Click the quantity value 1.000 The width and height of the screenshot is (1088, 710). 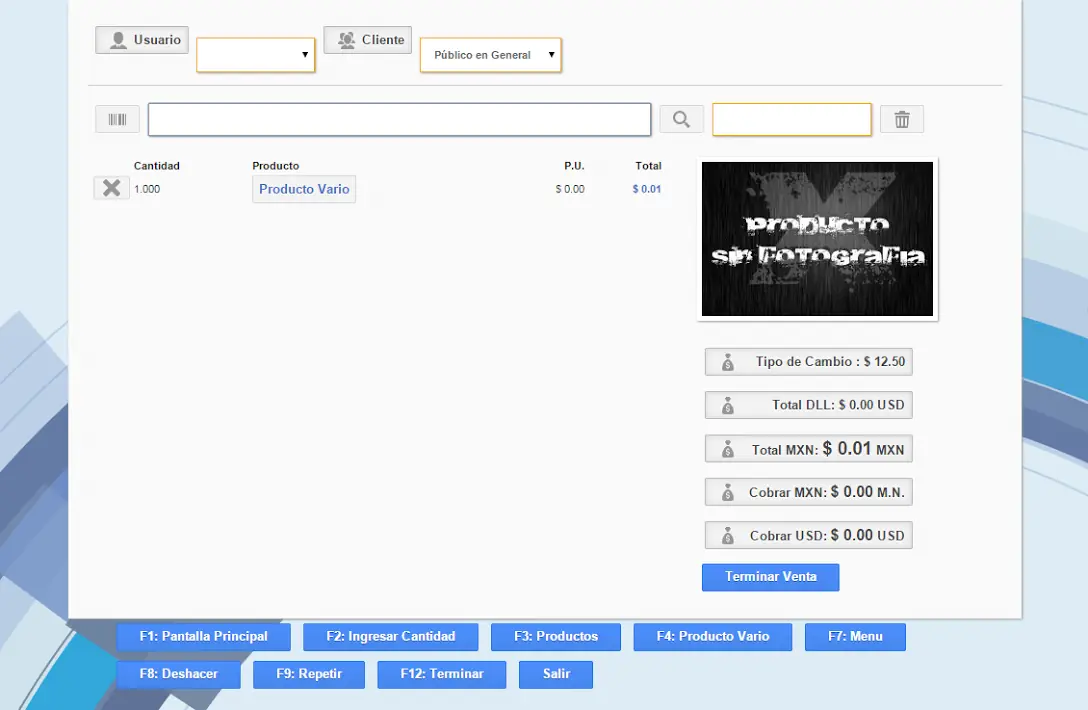coord(147,189)
